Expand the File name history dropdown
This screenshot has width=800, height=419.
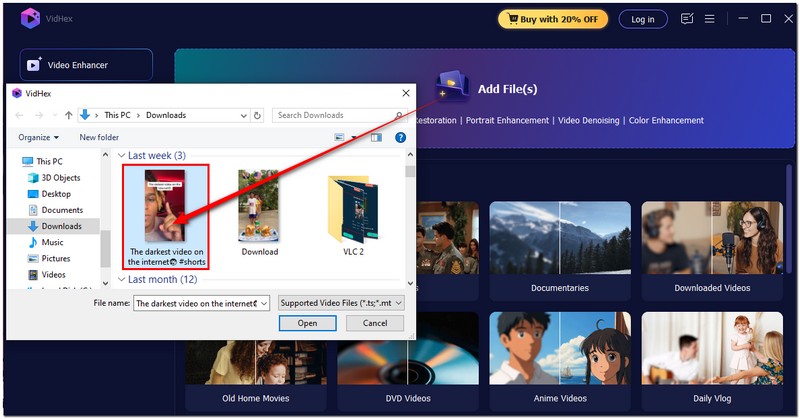tap(264, 302)
